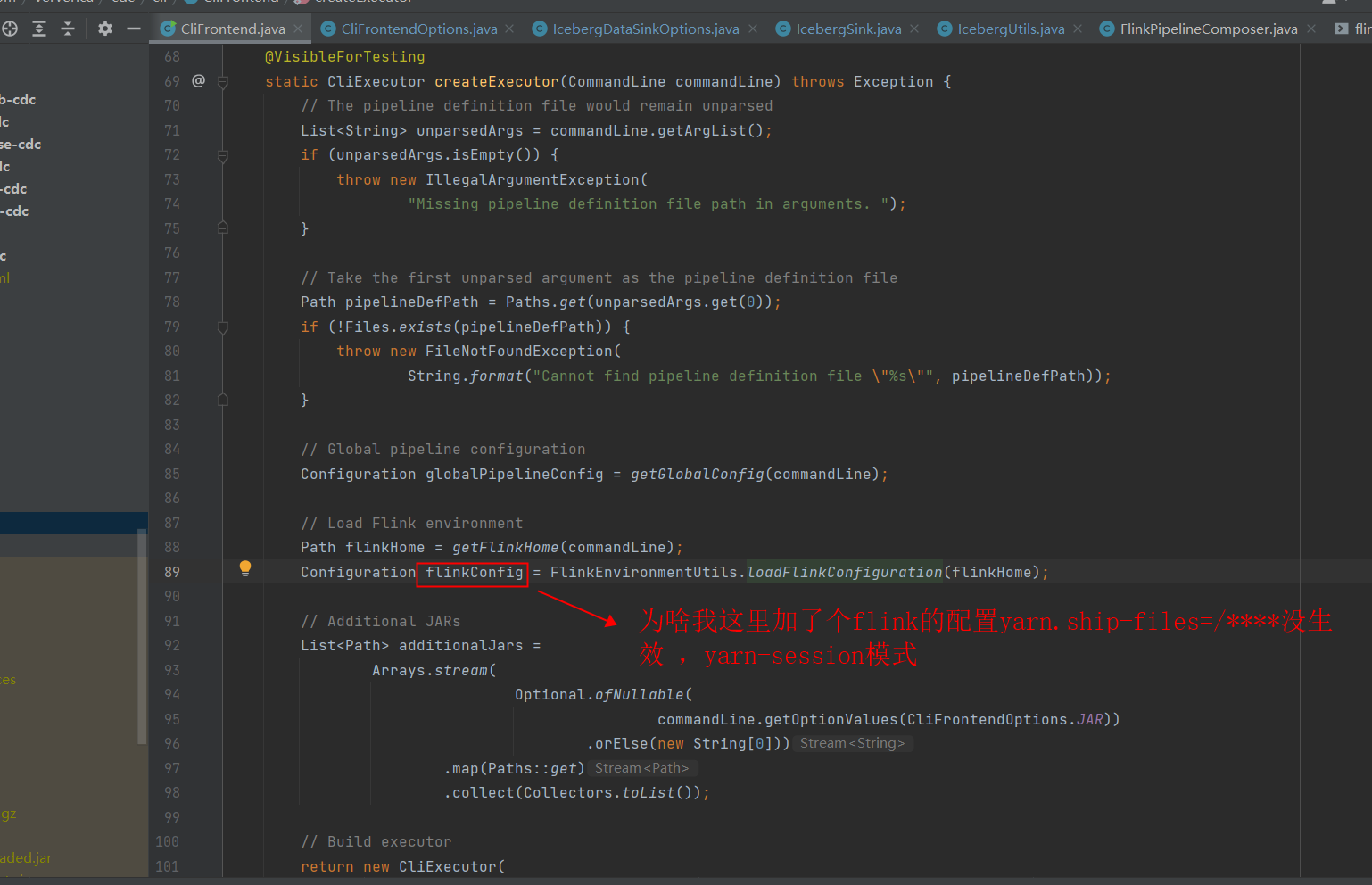Click Files.exists call on line 79
The image size is (1372, 885).
coord(399,327)
